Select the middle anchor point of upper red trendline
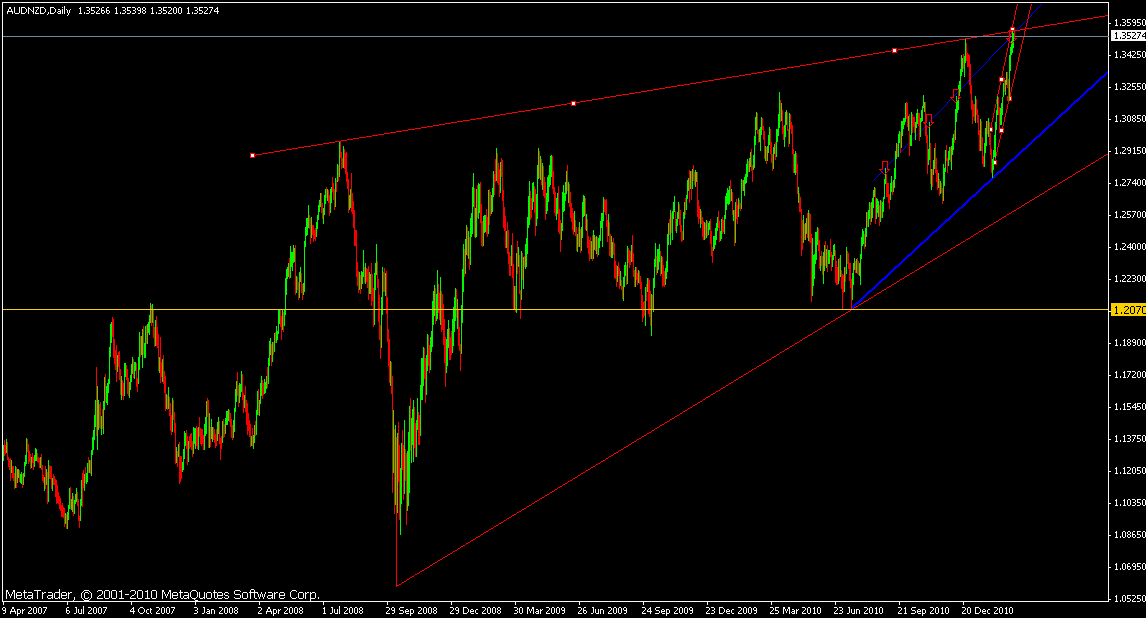Viewport: 1146px width, 618px height. pos(573,103)
